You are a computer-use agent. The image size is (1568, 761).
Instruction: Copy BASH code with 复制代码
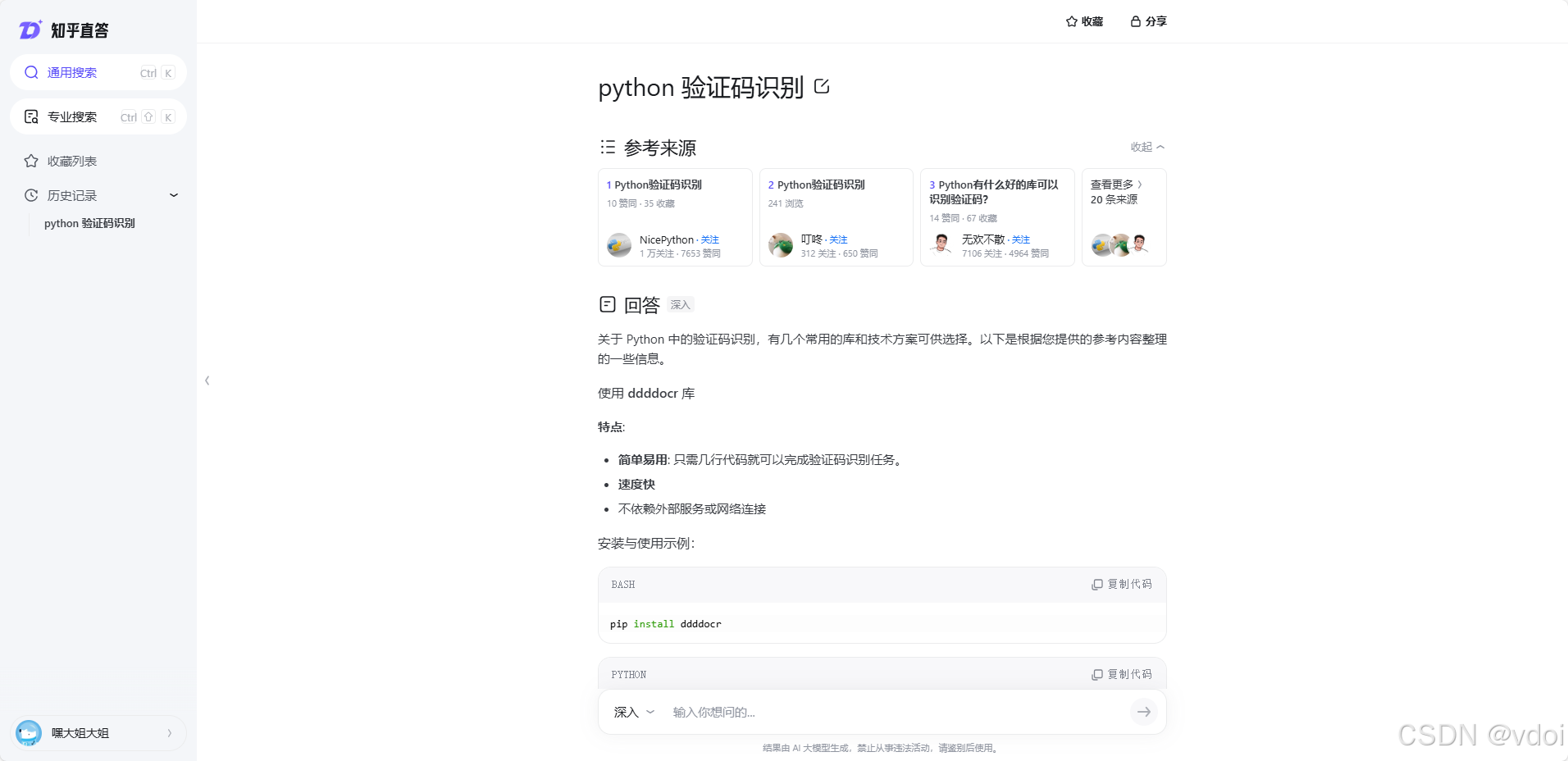point(1122,584)
